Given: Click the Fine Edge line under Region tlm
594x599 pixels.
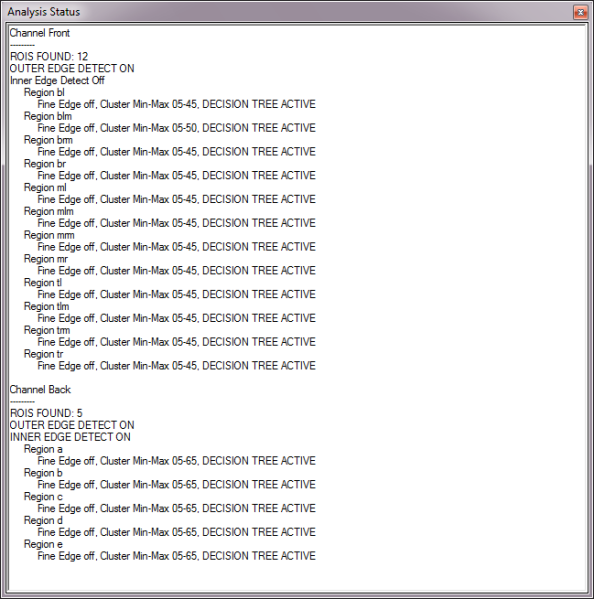Looking at the screenshot, I should coord(176,318).
